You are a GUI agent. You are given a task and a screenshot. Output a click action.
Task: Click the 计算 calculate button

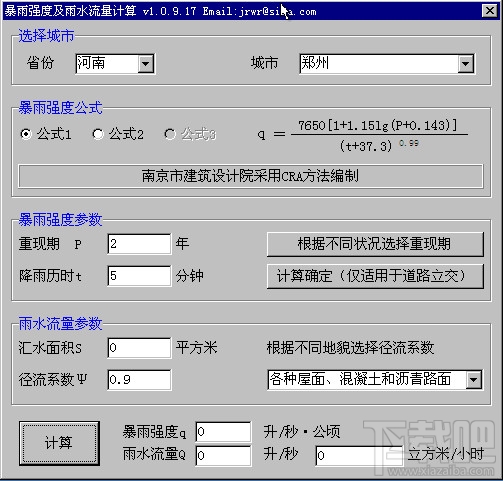click(x=59, y=443)
